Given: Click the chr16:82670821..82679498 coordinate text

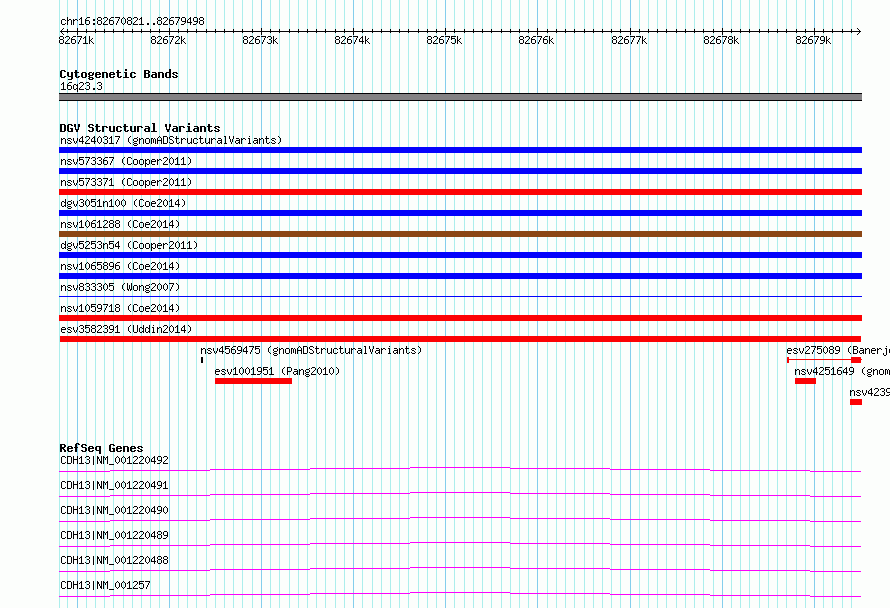Looking at the screenshot, I should 132,21.
